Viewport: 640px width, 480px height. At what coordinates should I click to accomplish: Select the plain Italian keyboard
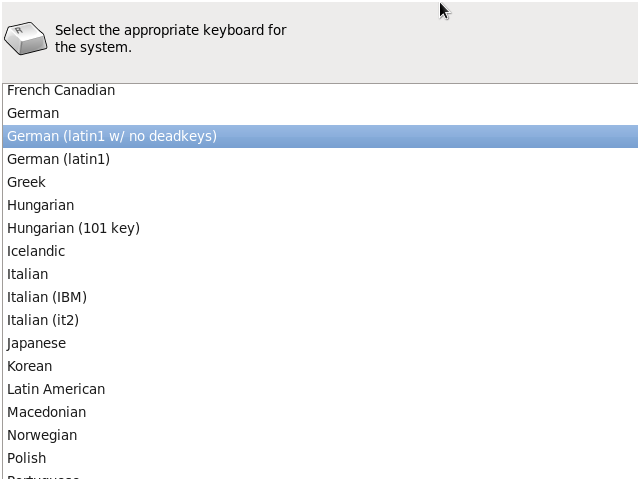pyautogui.click(x=27, y=274)
